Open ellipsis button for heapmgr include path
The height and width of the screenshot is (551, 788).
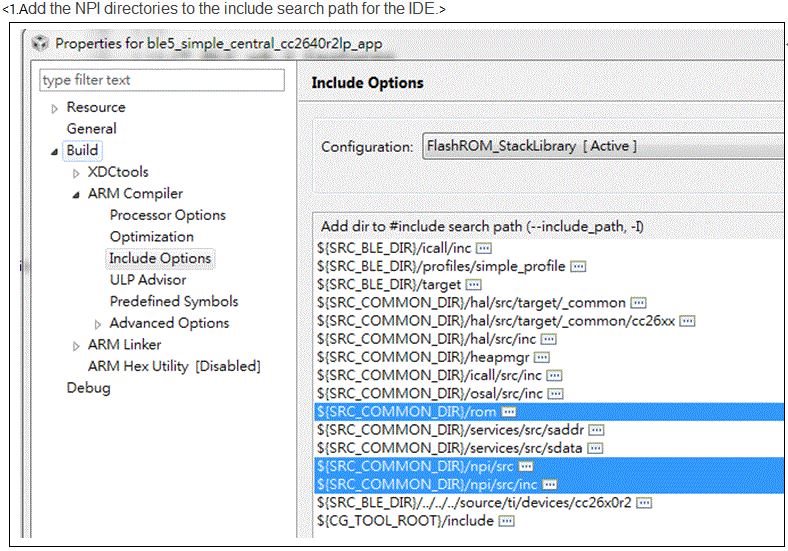542,357
